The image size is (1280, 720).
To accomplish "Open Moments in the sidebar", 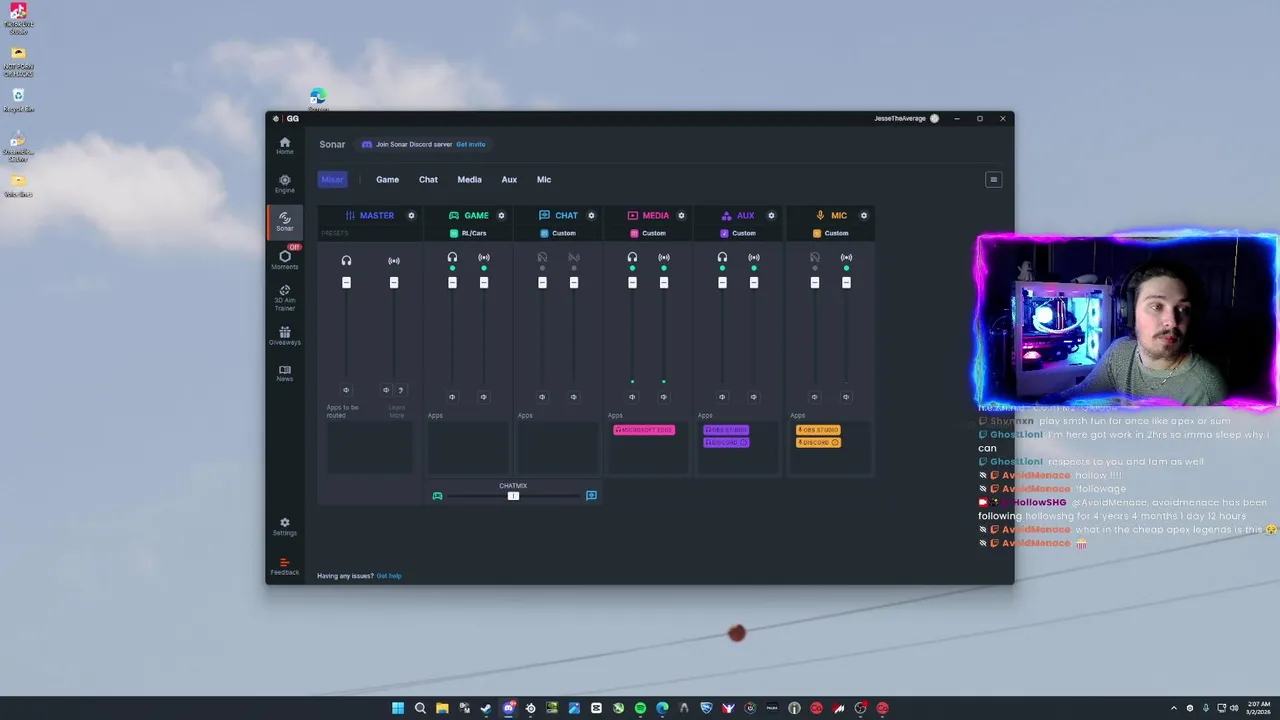I will [285, 259].
